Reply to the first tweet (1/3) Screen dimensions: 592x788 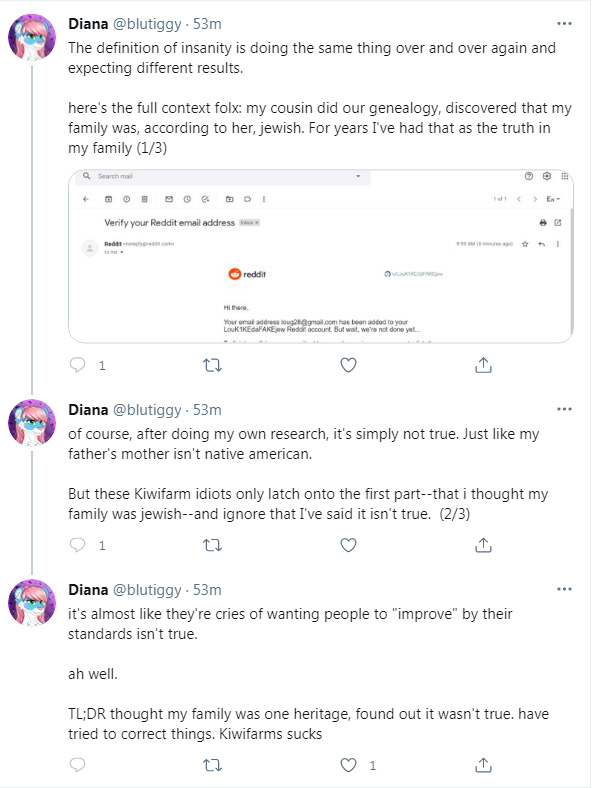77,365
